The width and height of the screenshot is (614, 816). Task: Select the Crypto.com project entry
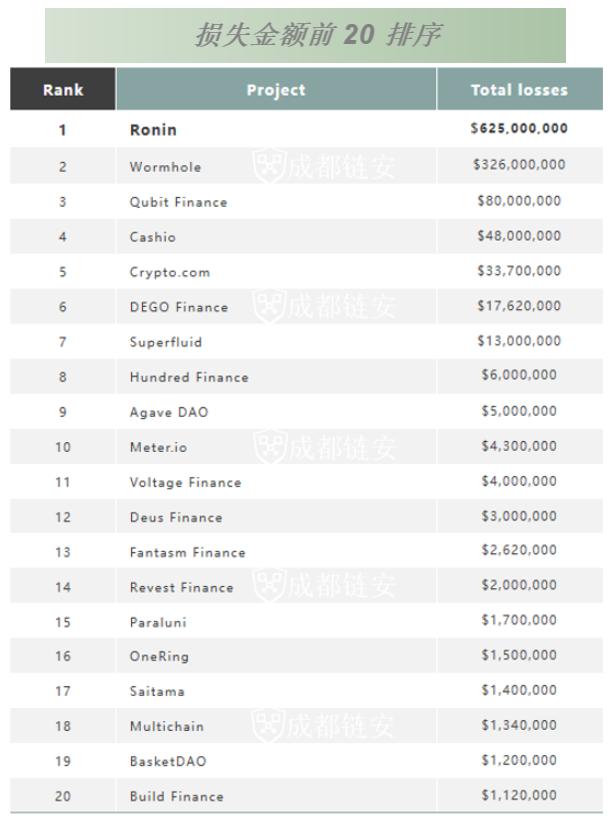pos(170,271)
